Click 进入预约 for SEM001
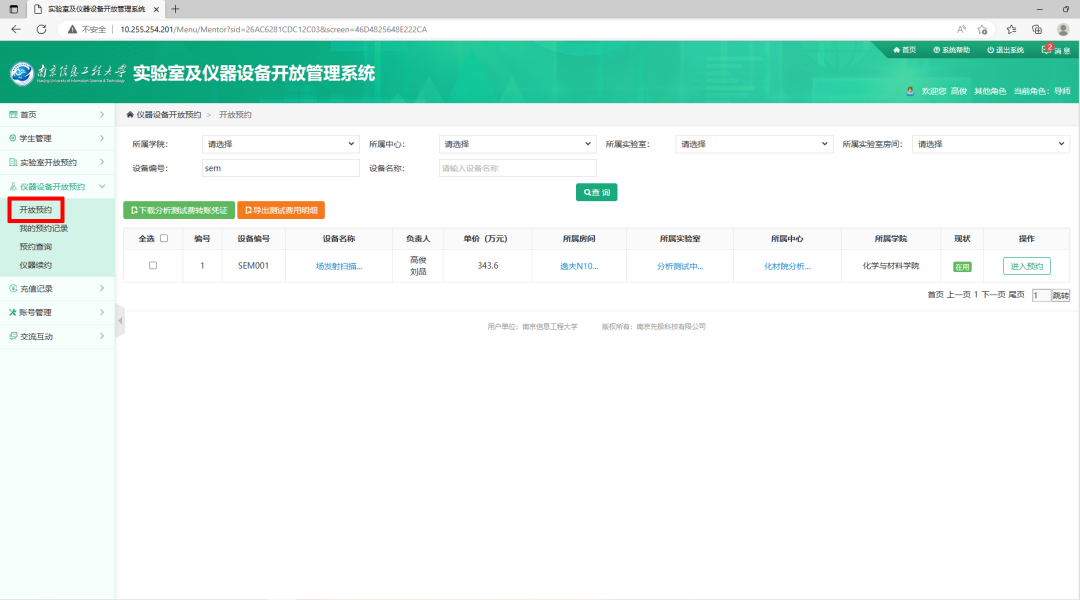Viewport: 1080px width, 600px height. pos(1026,266)
